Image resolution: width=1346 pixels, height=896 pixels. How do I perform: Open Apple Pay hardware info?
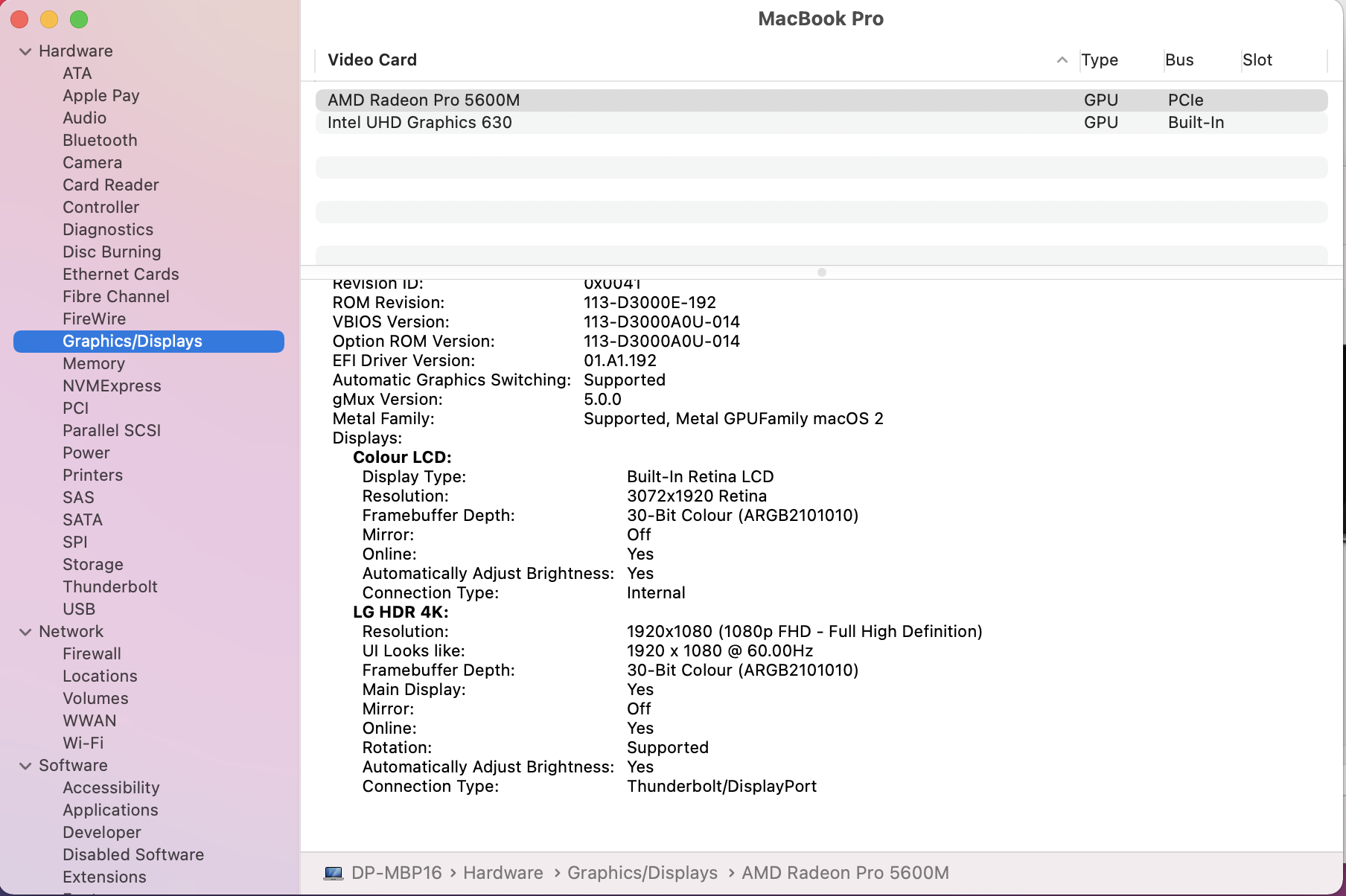pos(101,96)
